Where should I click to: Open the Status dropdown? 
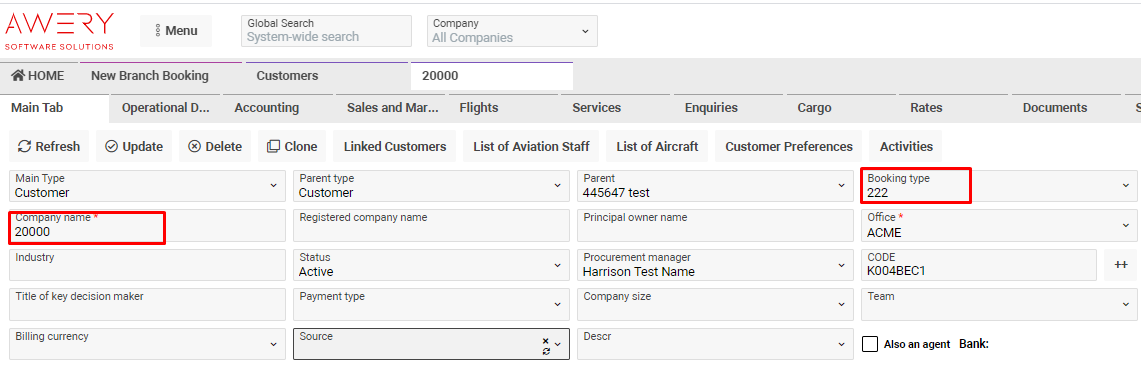coord(432,265)
